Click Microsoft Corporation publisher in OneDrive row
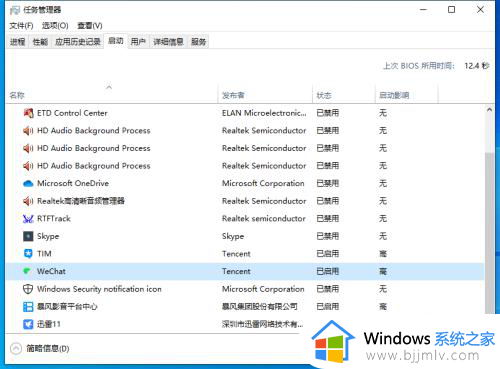 click(x=263, y=183)
